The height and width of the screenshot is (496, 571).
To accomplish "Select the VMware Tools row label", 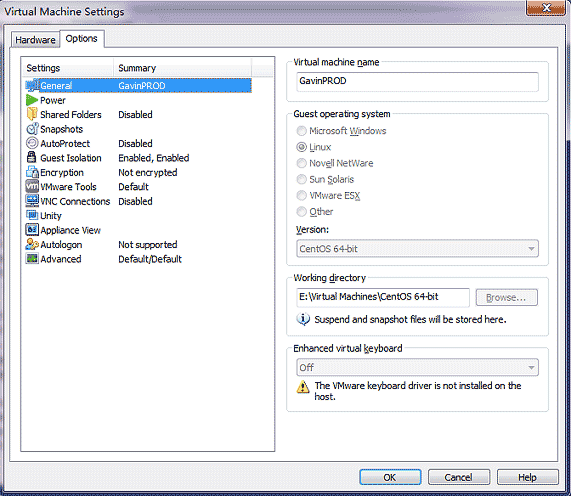I will 68,187.
